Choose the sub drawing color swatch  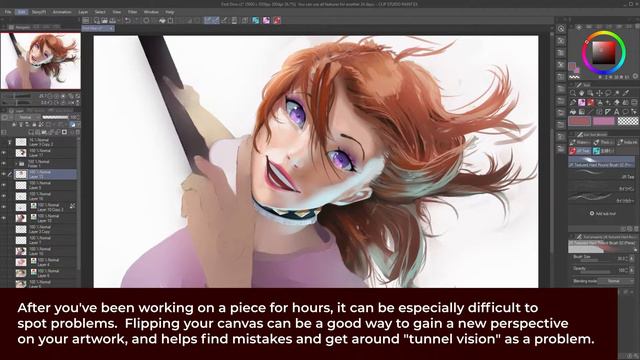(x=603, y=121)
